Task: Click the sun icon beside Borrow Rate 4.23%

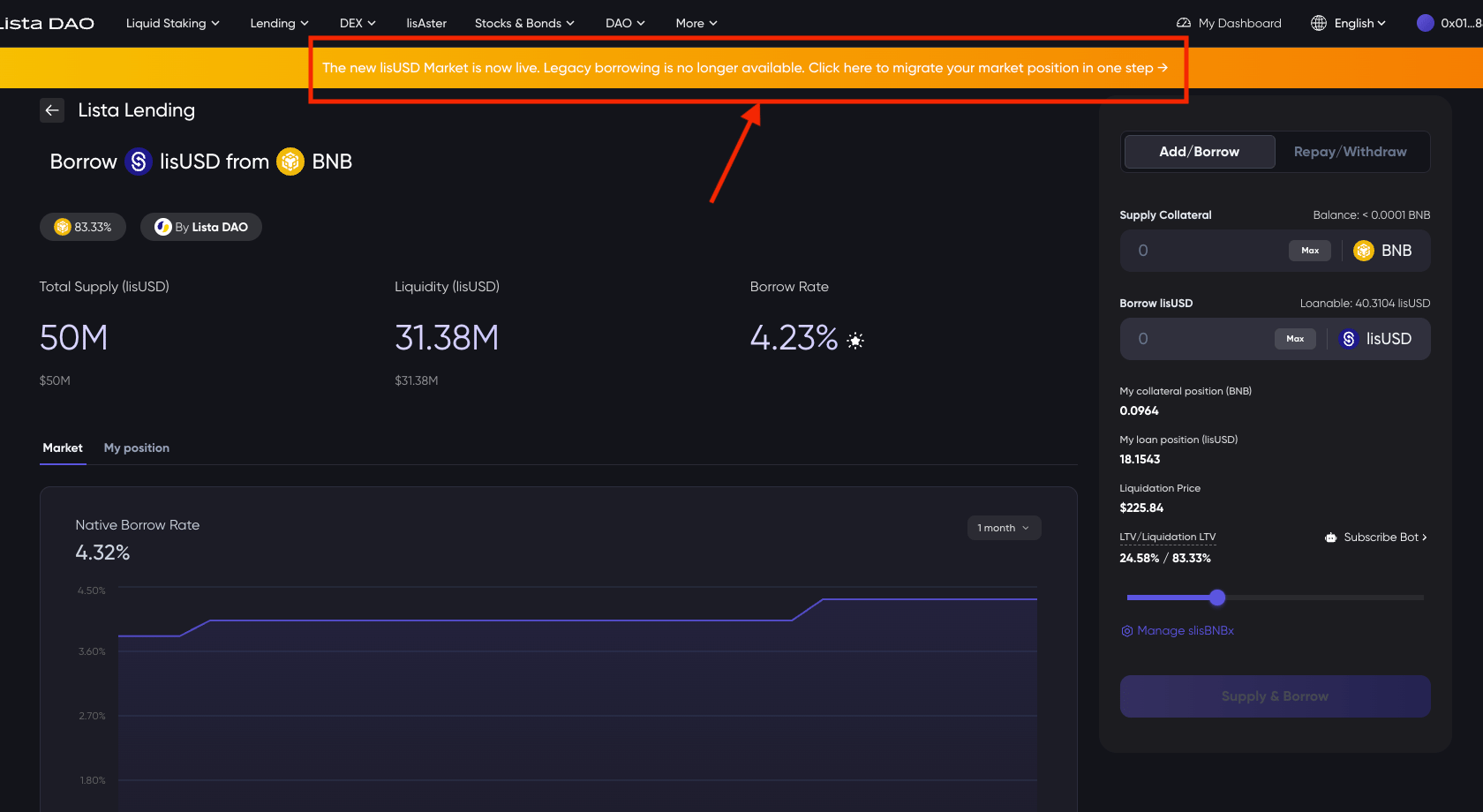Action: coord(855,341)
